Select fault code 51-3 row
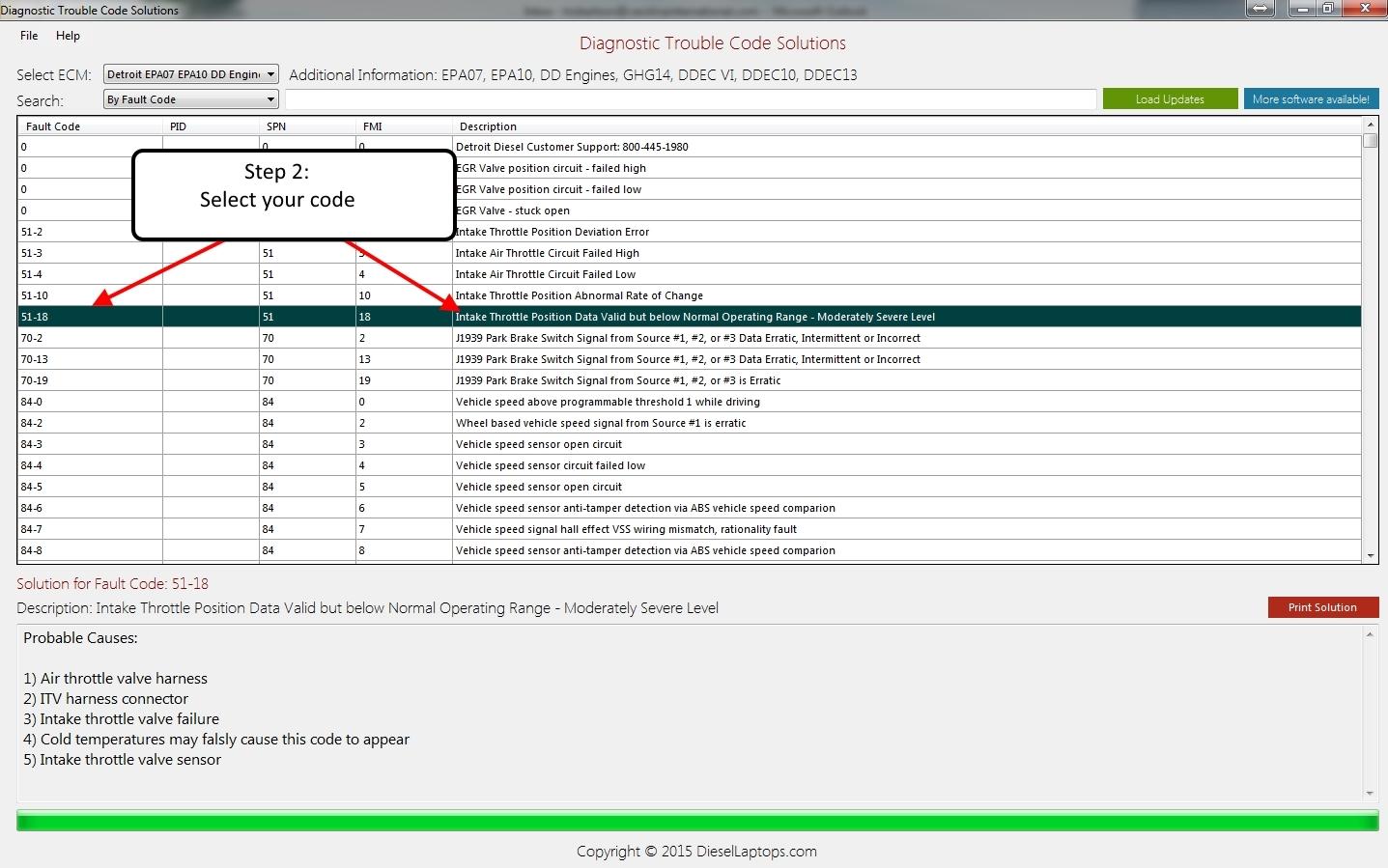1388x868 pixels. click(x=690, y=253)
